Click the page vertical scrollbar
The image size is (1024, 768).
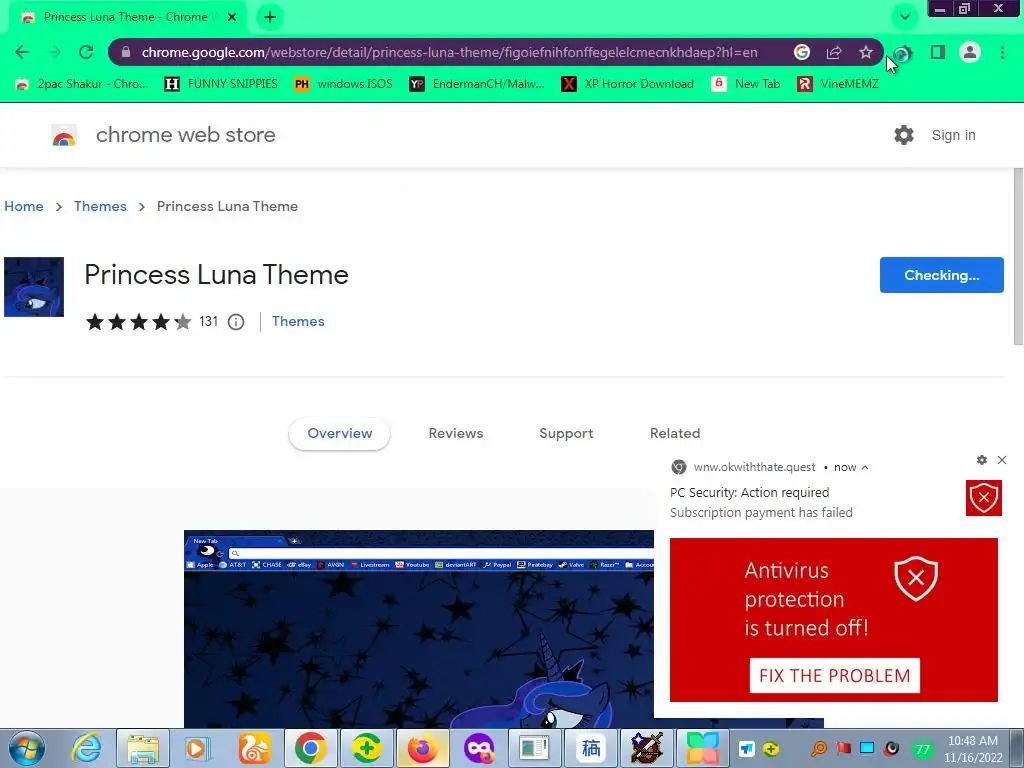pos(1018,256)
